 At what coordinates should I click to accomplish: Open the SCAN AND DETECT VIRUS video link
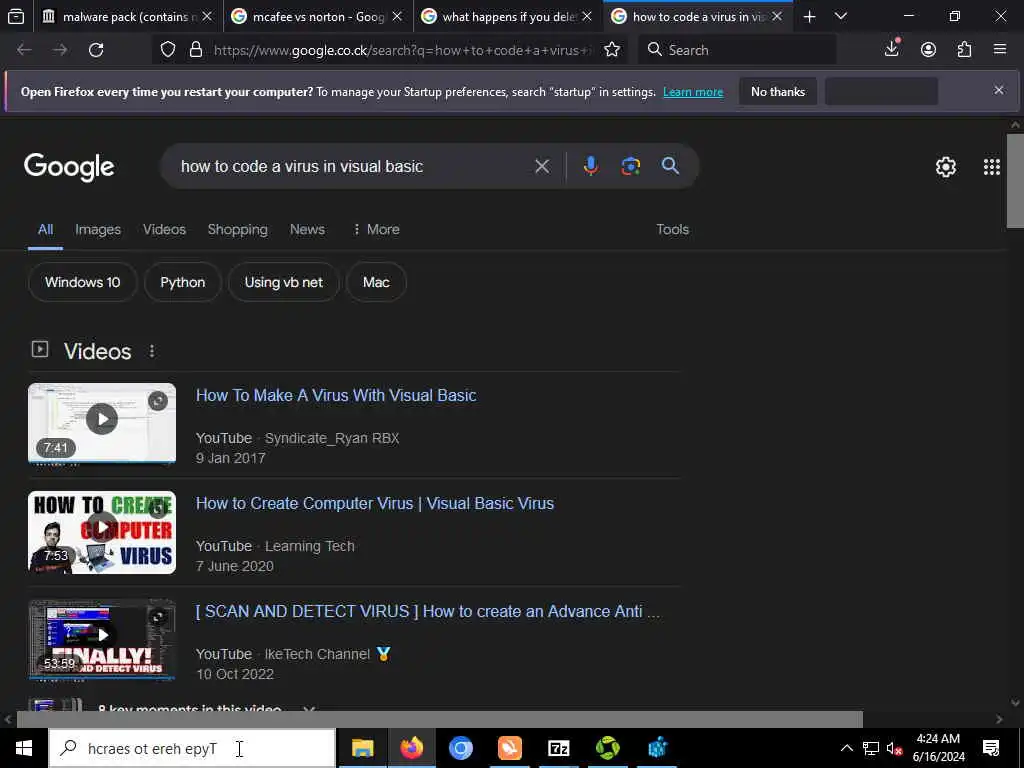tap(428, 611)
